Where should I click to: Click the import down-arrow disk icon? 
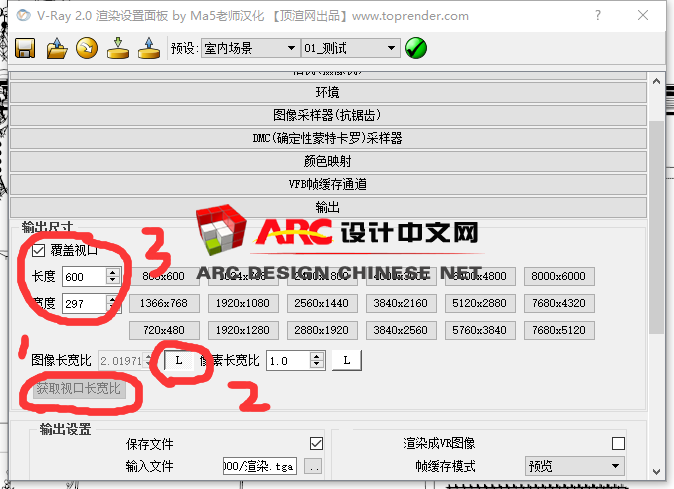[118, 48]
